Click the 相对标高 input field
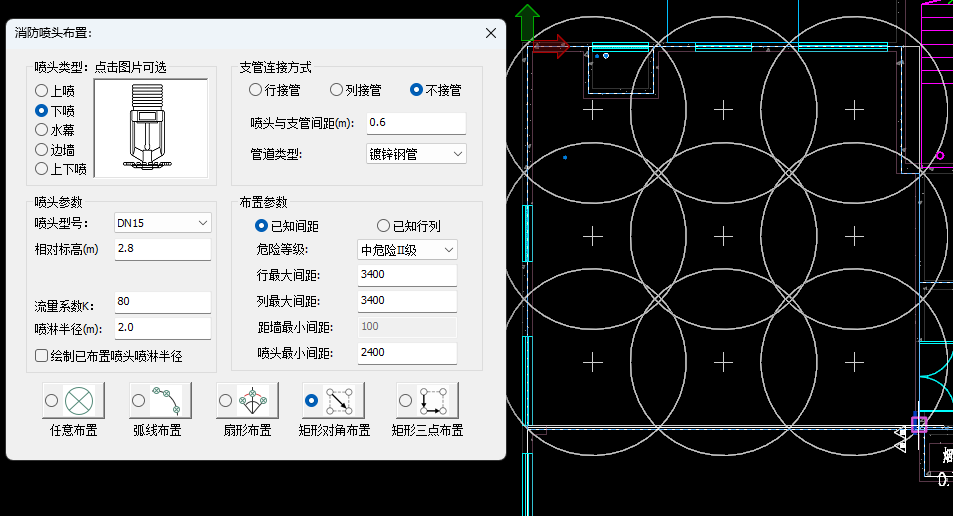953x516 pixels. coord(162,248)
